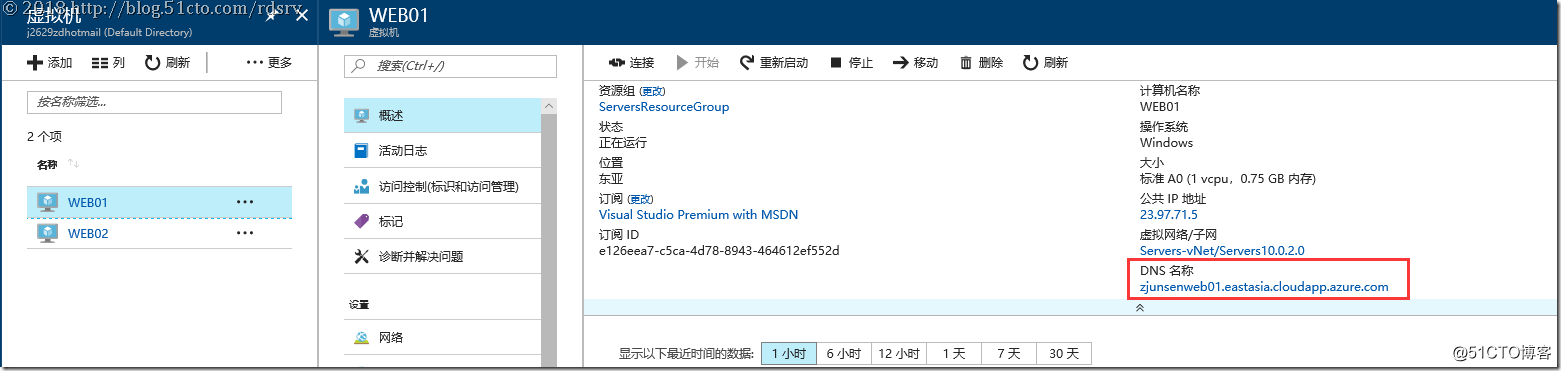Open public IP address 23.97.71.5 link
Screen dimensions: 1561x371
tap(1168, 215)
